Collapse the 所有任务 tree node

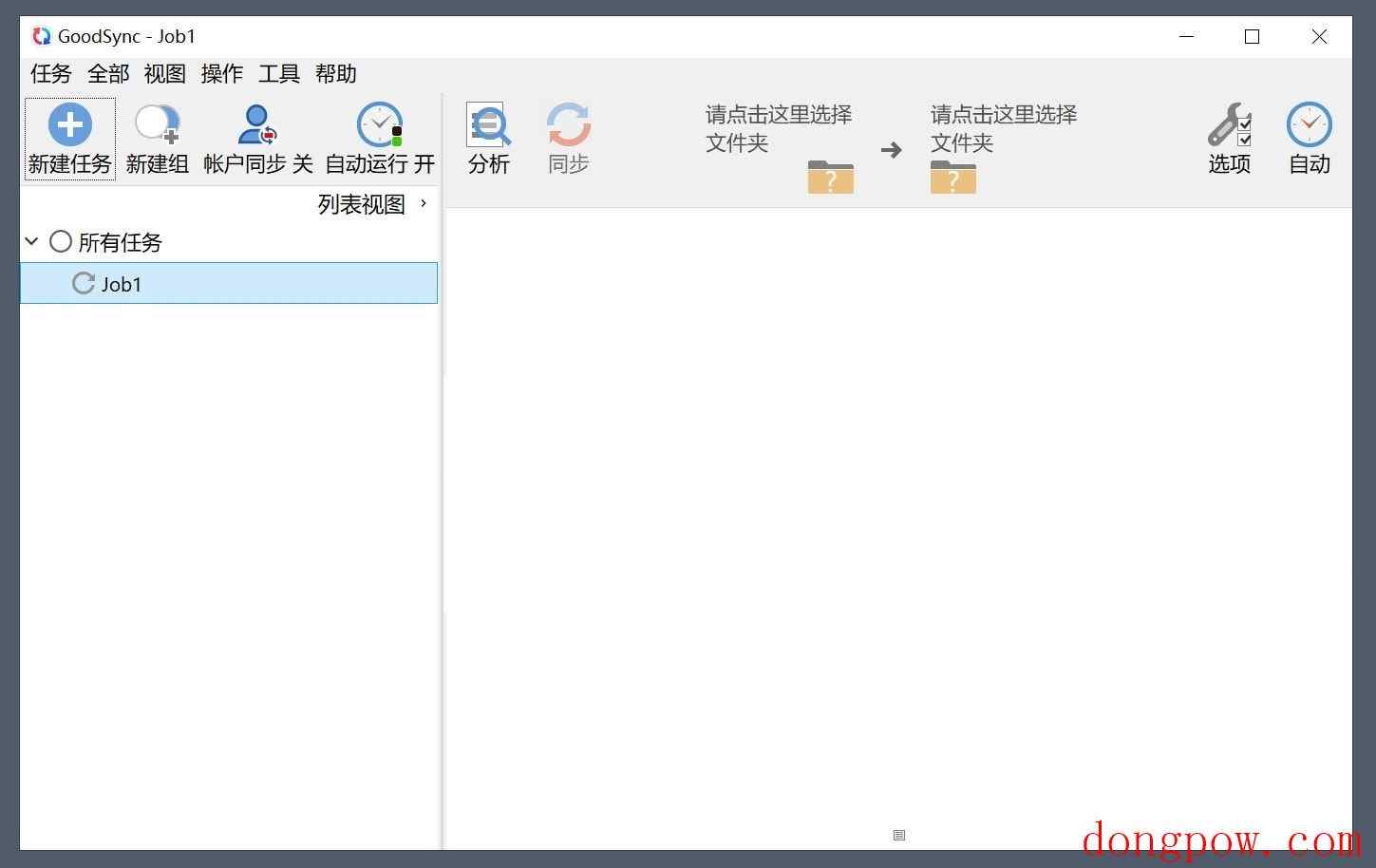pyautogui.click(x=31, y=241)
